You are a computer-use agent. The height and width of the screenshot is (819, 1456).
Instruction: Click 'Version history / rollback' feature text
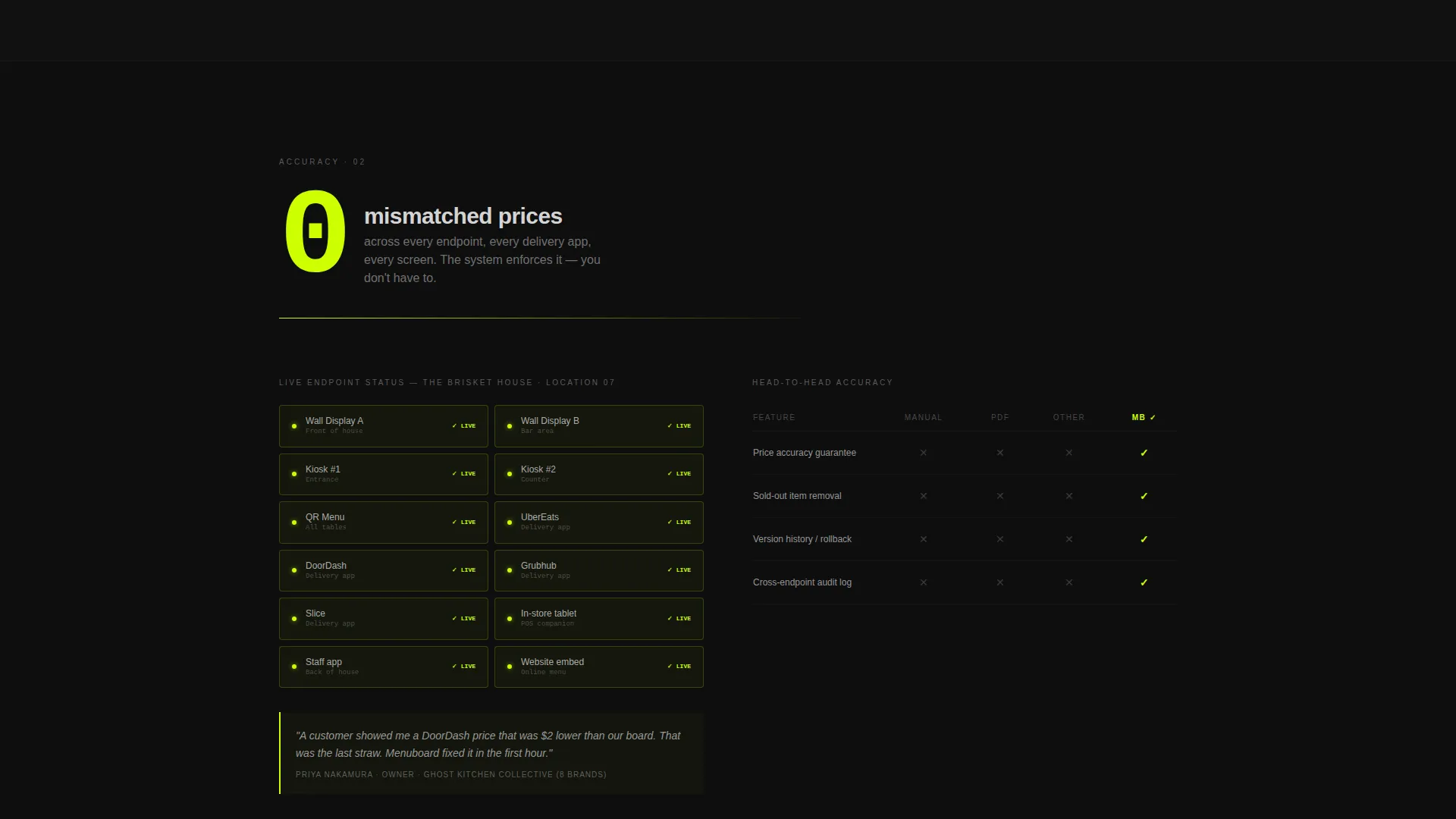tap(802, 539)
